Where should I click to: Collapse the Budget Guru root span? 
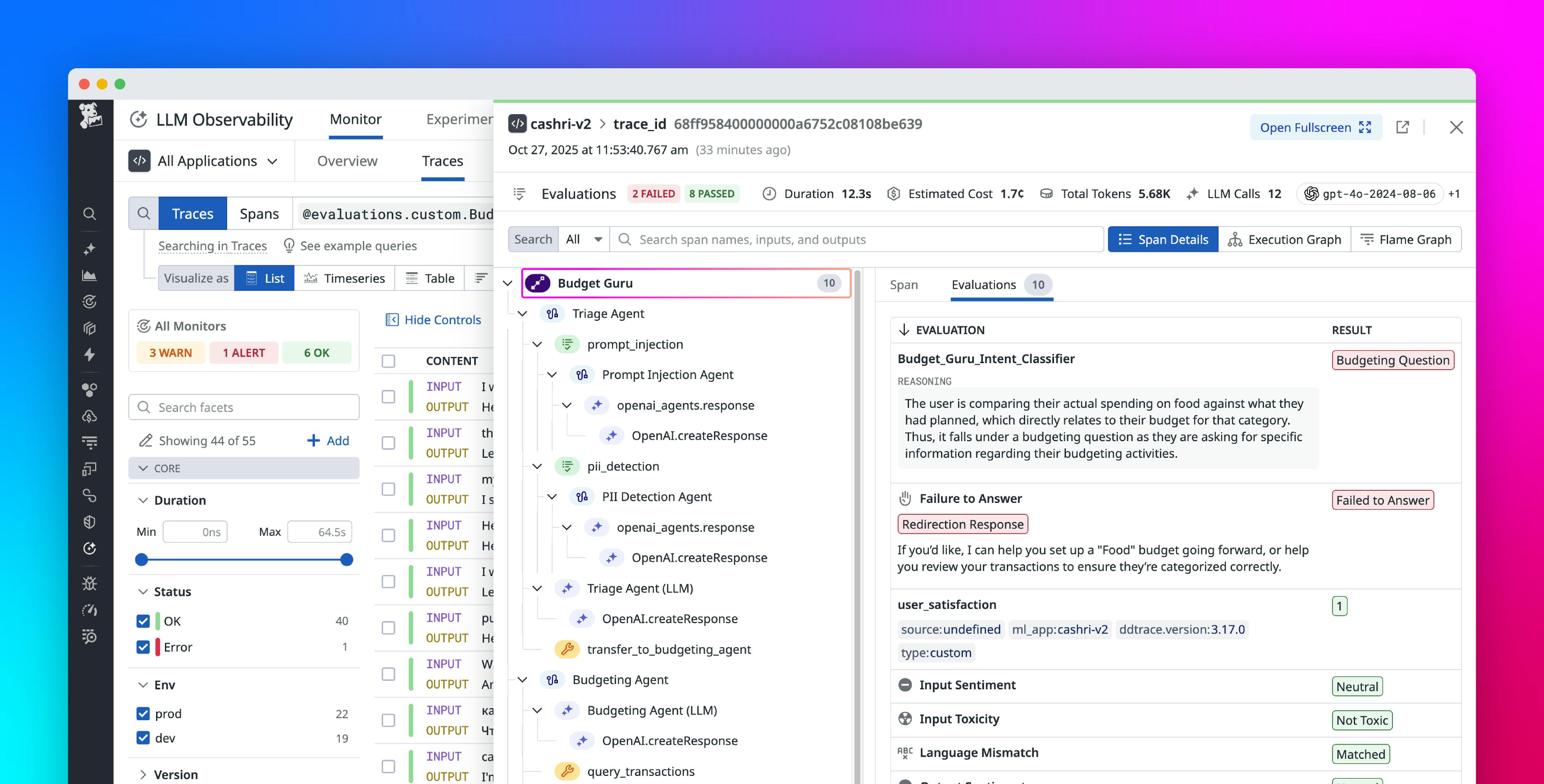[x=507, y=283]
